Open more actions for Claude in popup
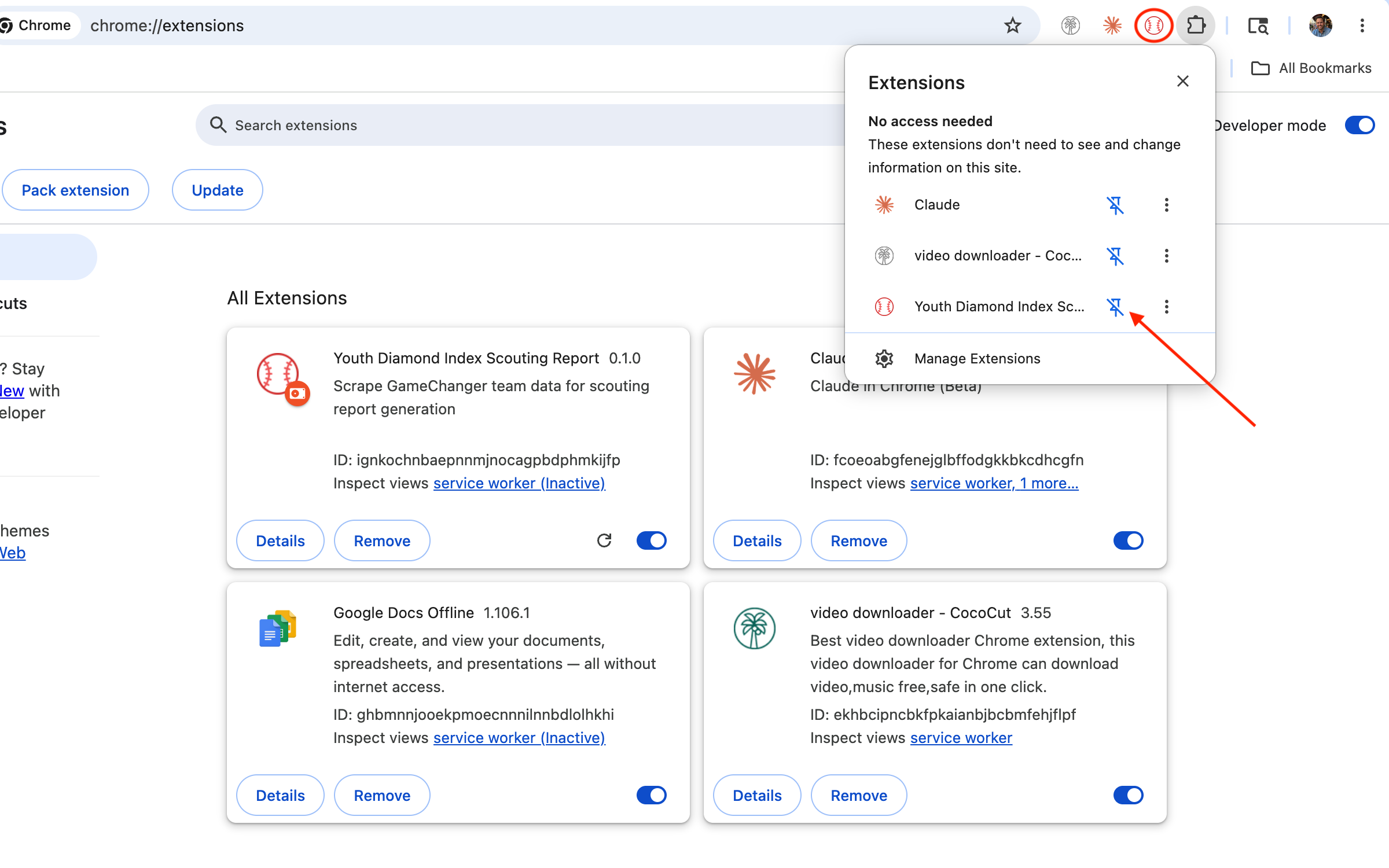Screen dimensions: 1389x868 (1166, 205)
